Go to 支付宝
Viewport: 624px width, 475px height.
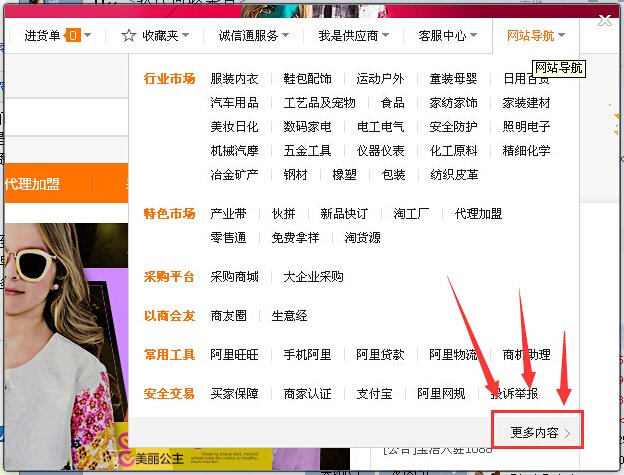(374, 394)
